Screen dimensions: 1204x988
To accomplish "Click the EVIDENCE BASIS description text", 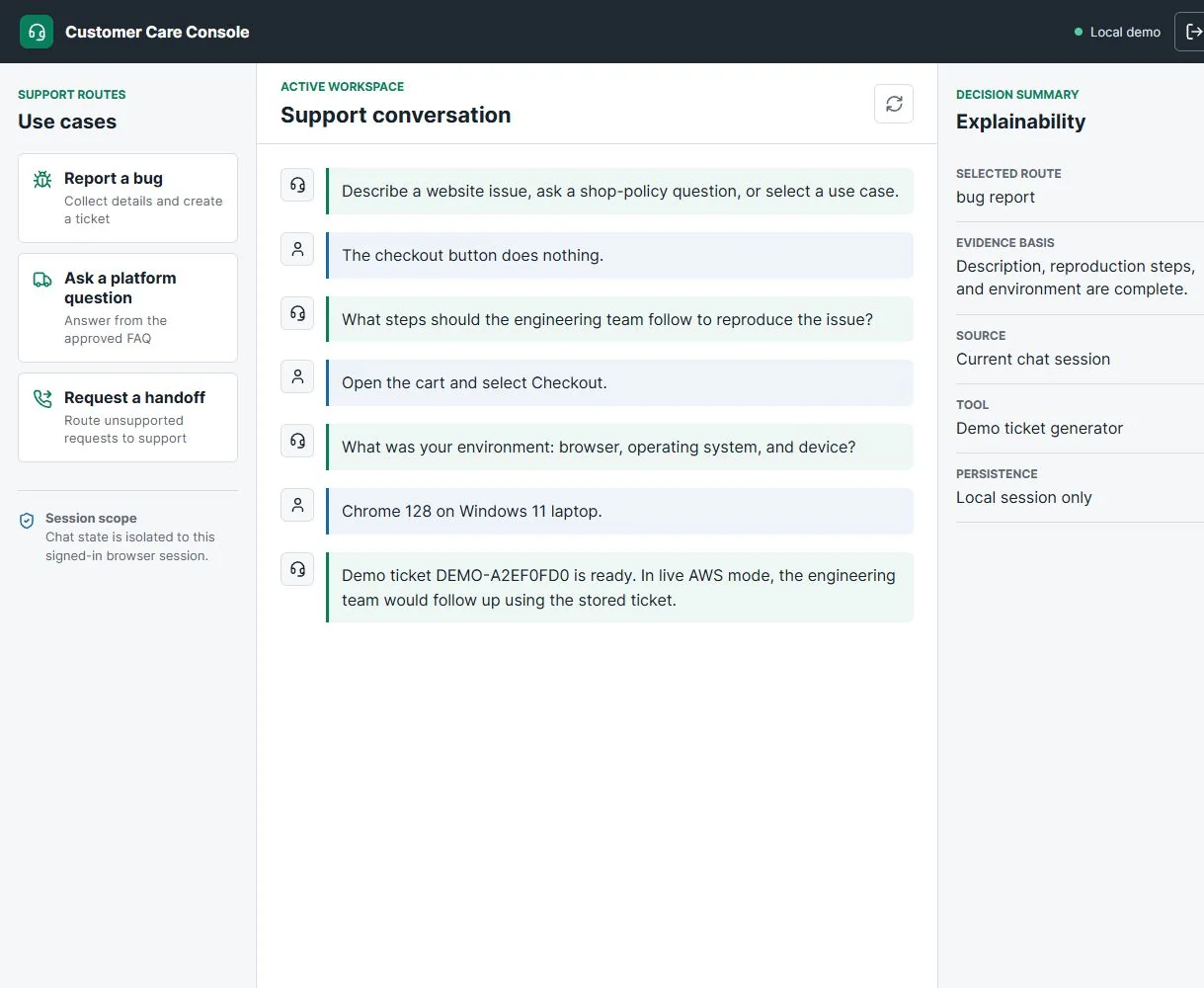I will 1076,278.
